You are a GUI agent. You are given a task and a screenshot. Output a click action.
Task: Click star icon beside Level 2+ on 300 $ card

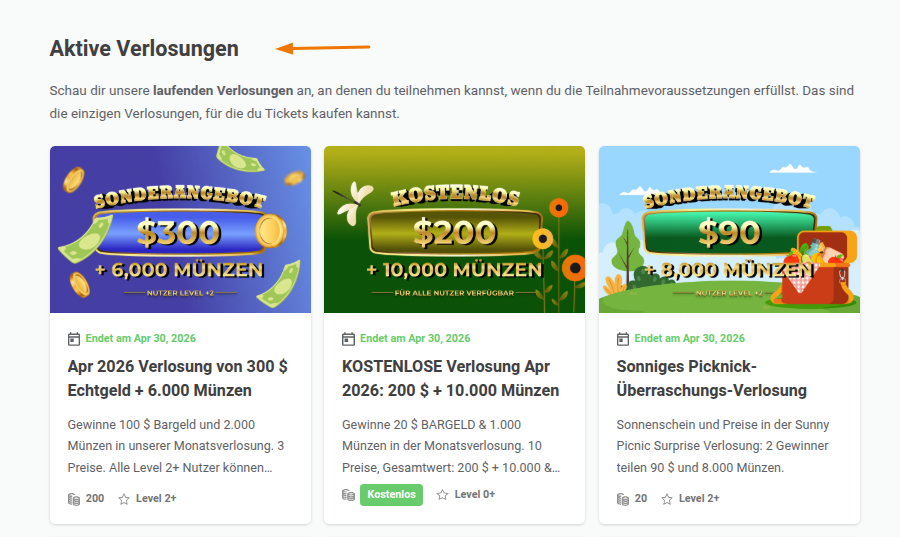pos(123,499)
